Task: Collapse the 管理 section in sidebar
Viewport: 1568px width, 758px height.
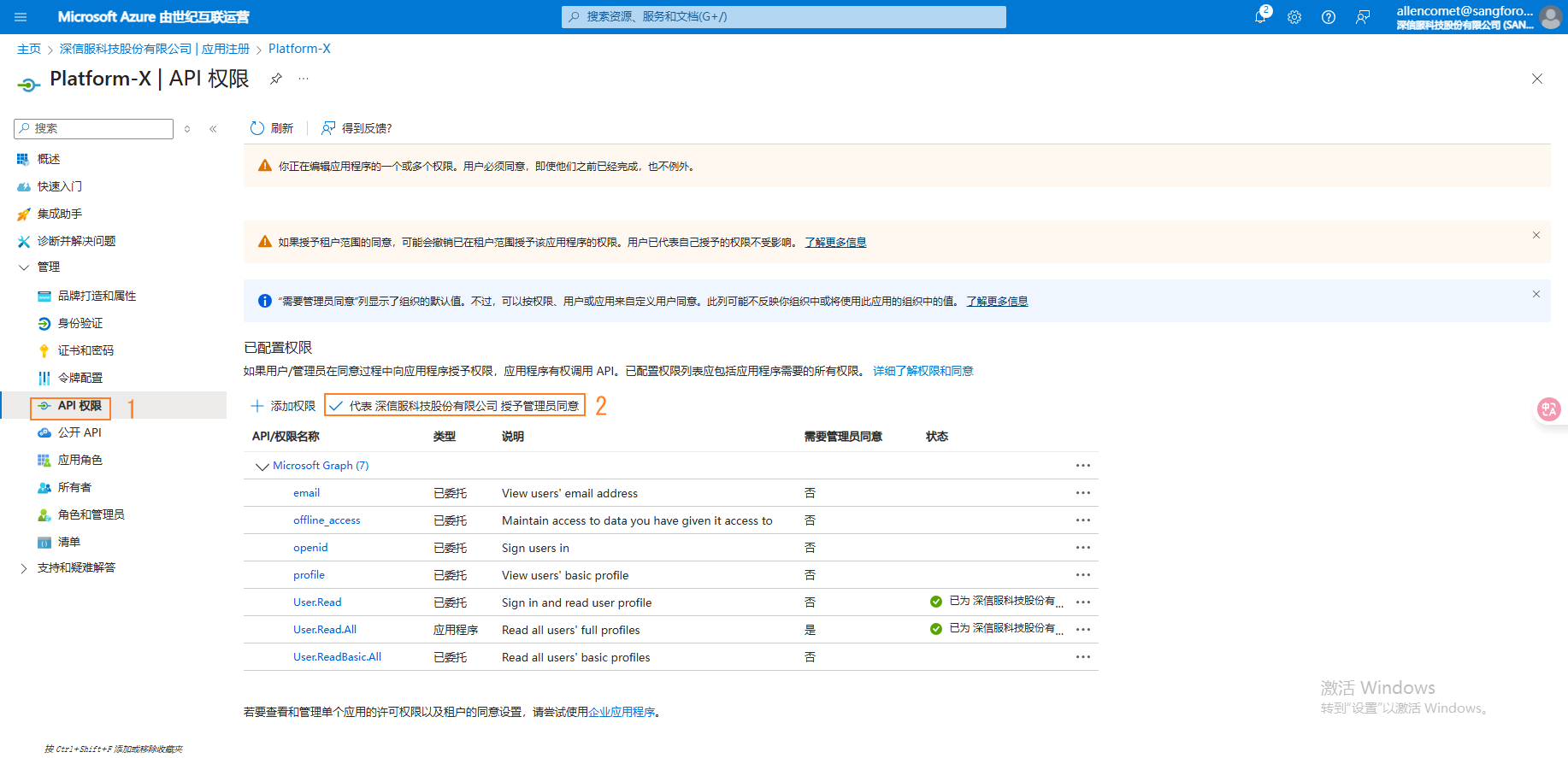Action: coord(24,267)
